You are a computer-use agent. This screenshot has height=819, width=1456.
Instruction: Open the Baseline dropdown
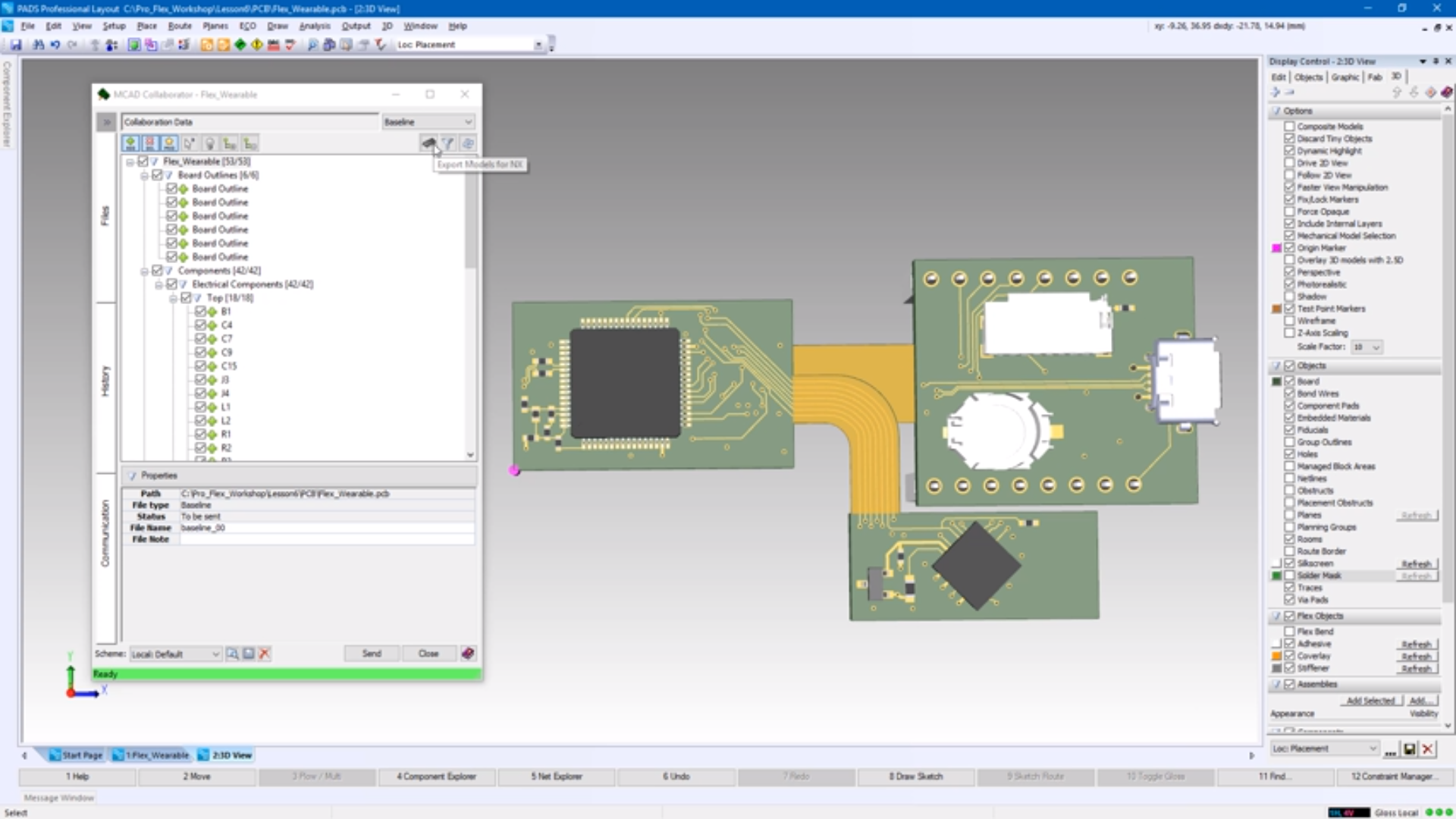point(428,122)
